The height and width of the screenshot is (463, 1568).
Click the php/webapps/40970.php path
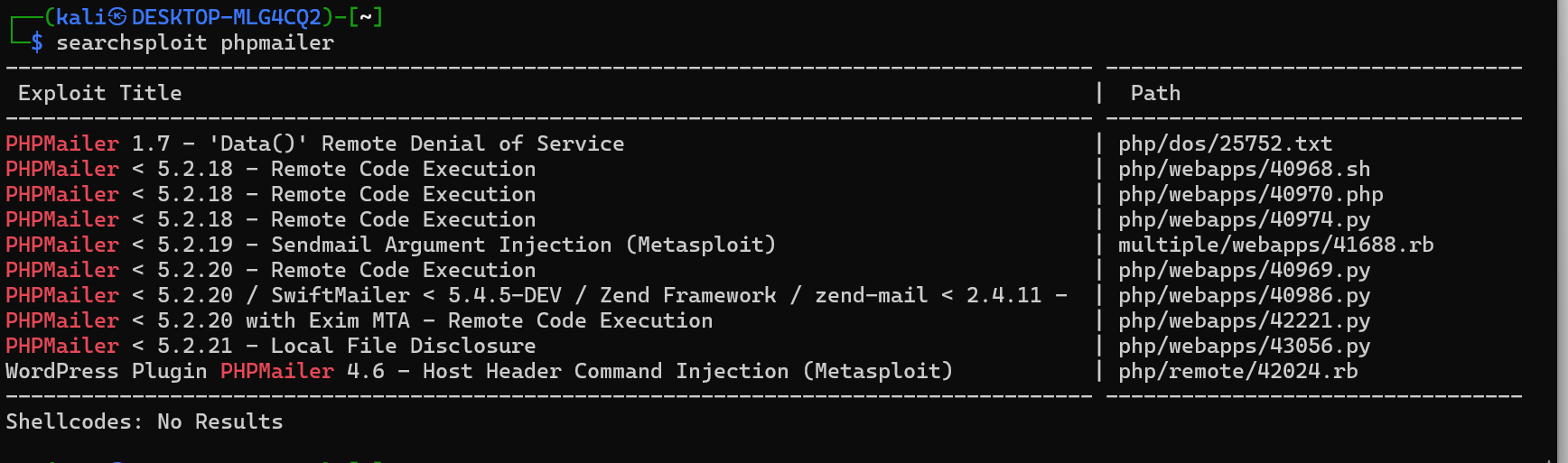1250,194
